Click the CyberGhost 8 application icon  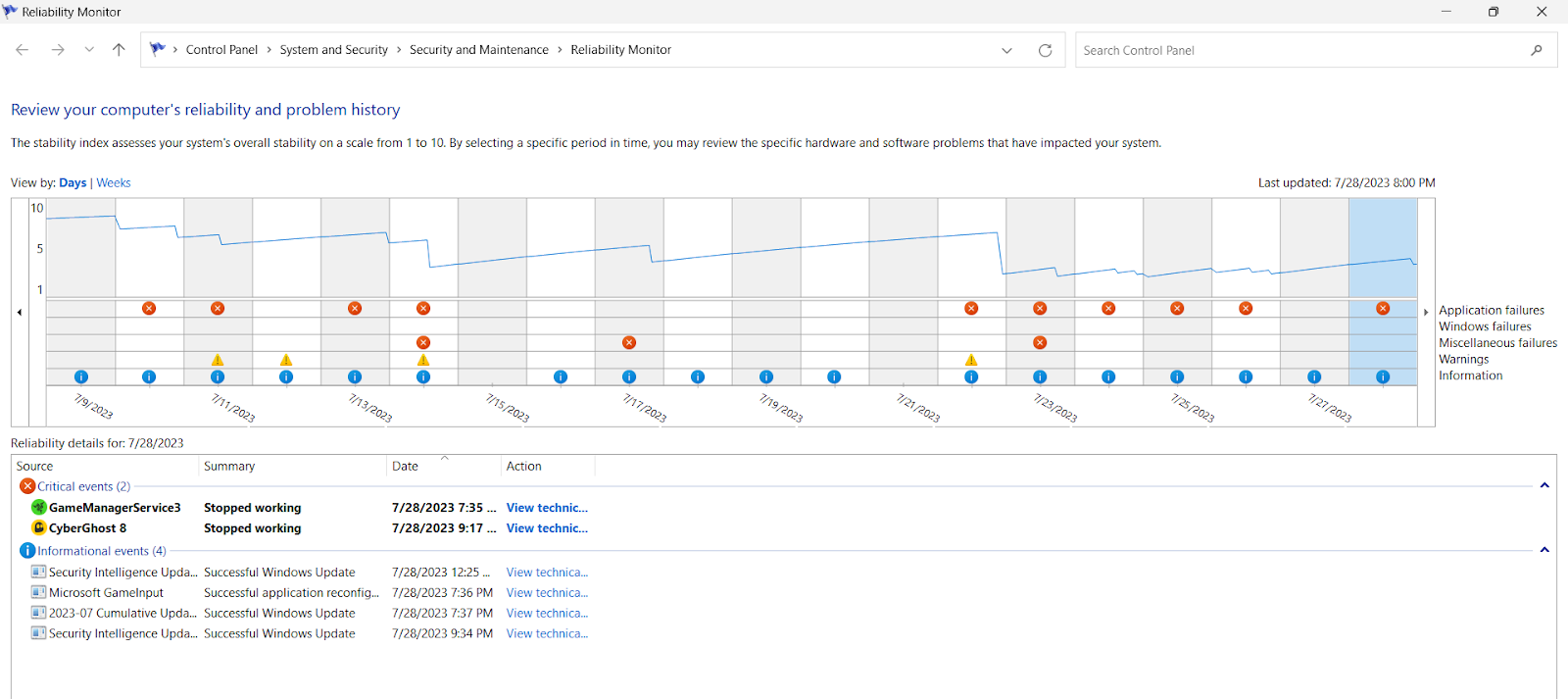pos(38,528)
